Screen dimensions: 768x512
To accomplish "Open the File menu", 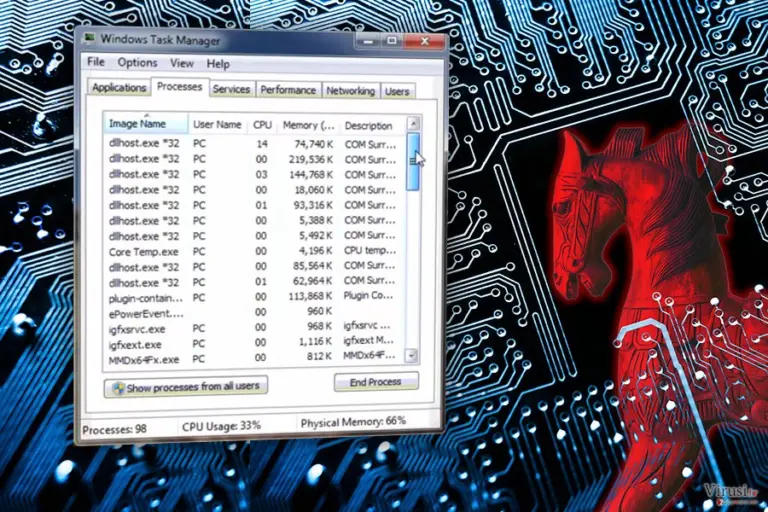I will (96, 62).
